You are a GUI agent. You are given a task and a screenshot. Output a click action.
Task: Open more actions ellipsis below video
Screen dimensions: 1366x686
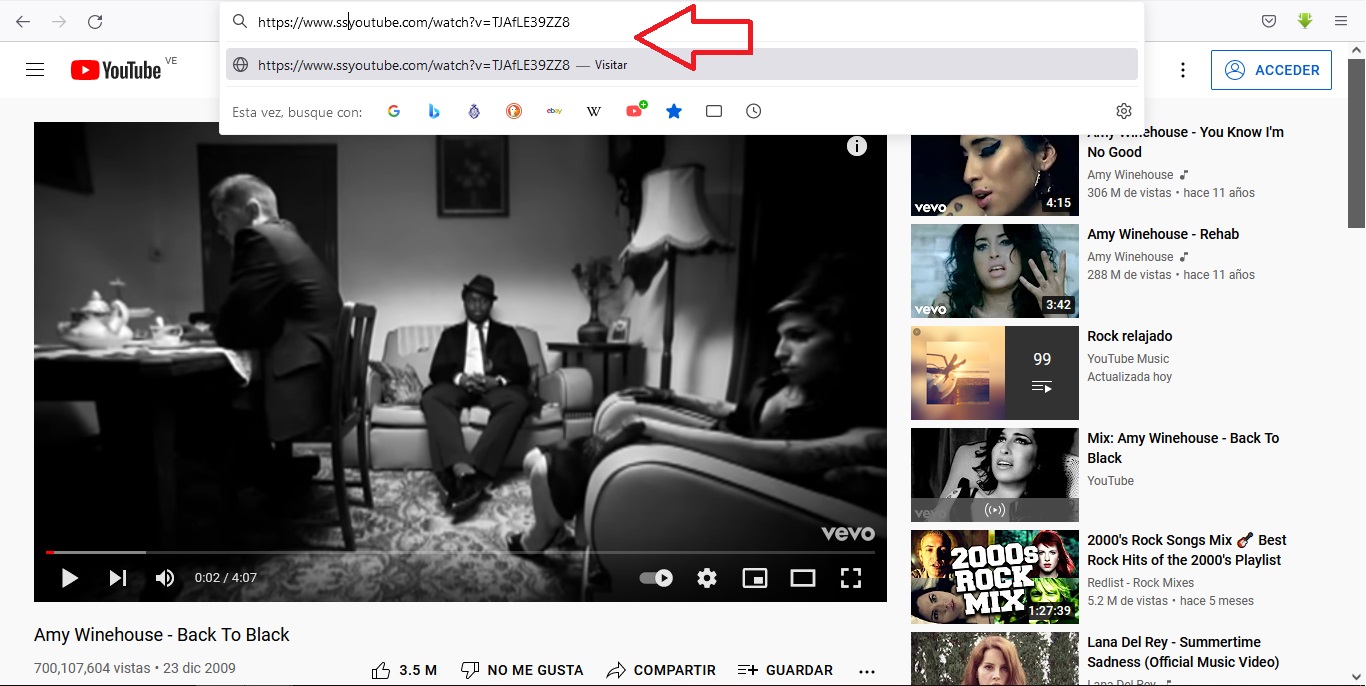coord(867,671)
